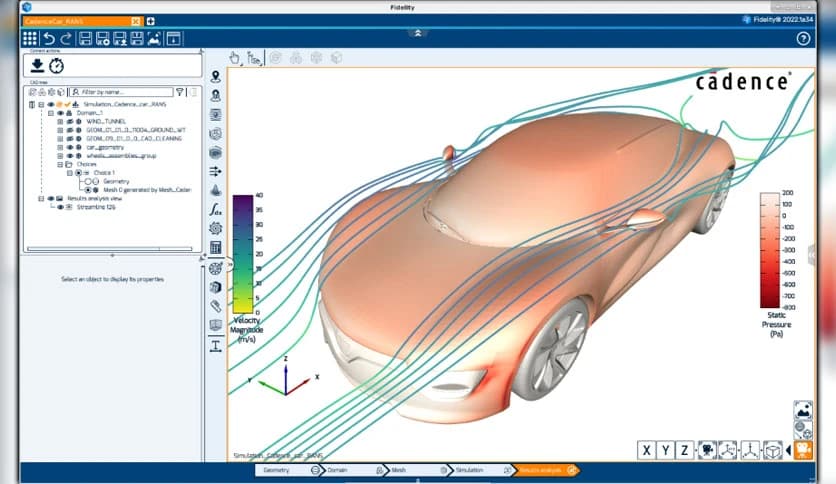
Task: Click the X axis view button
Action: click(648, 451)
